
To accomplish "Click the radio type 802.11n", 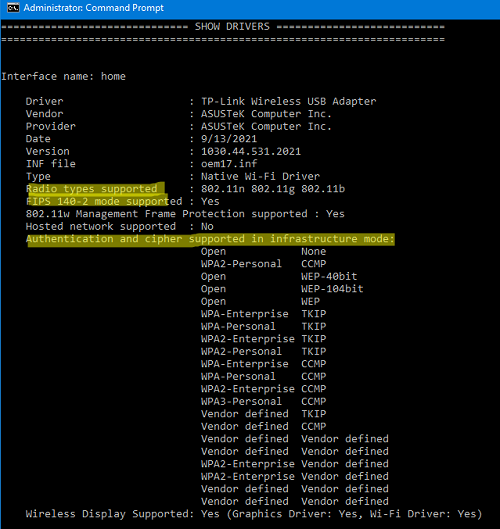I will [223, 189].
